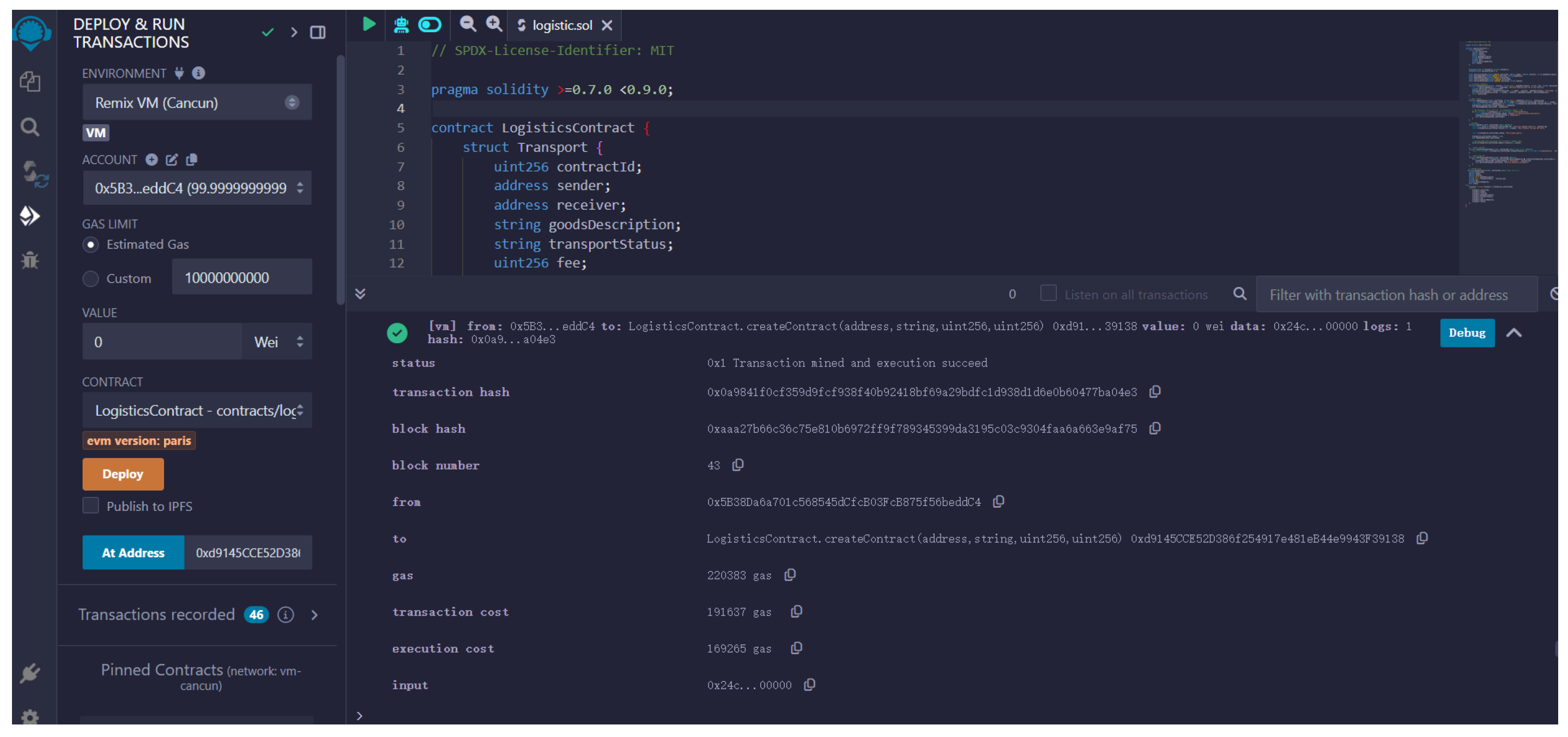Viewport: 1568px width, 737px height.
Task: Expand the Transactions recorded section
Action: click(x=314, y=614)
